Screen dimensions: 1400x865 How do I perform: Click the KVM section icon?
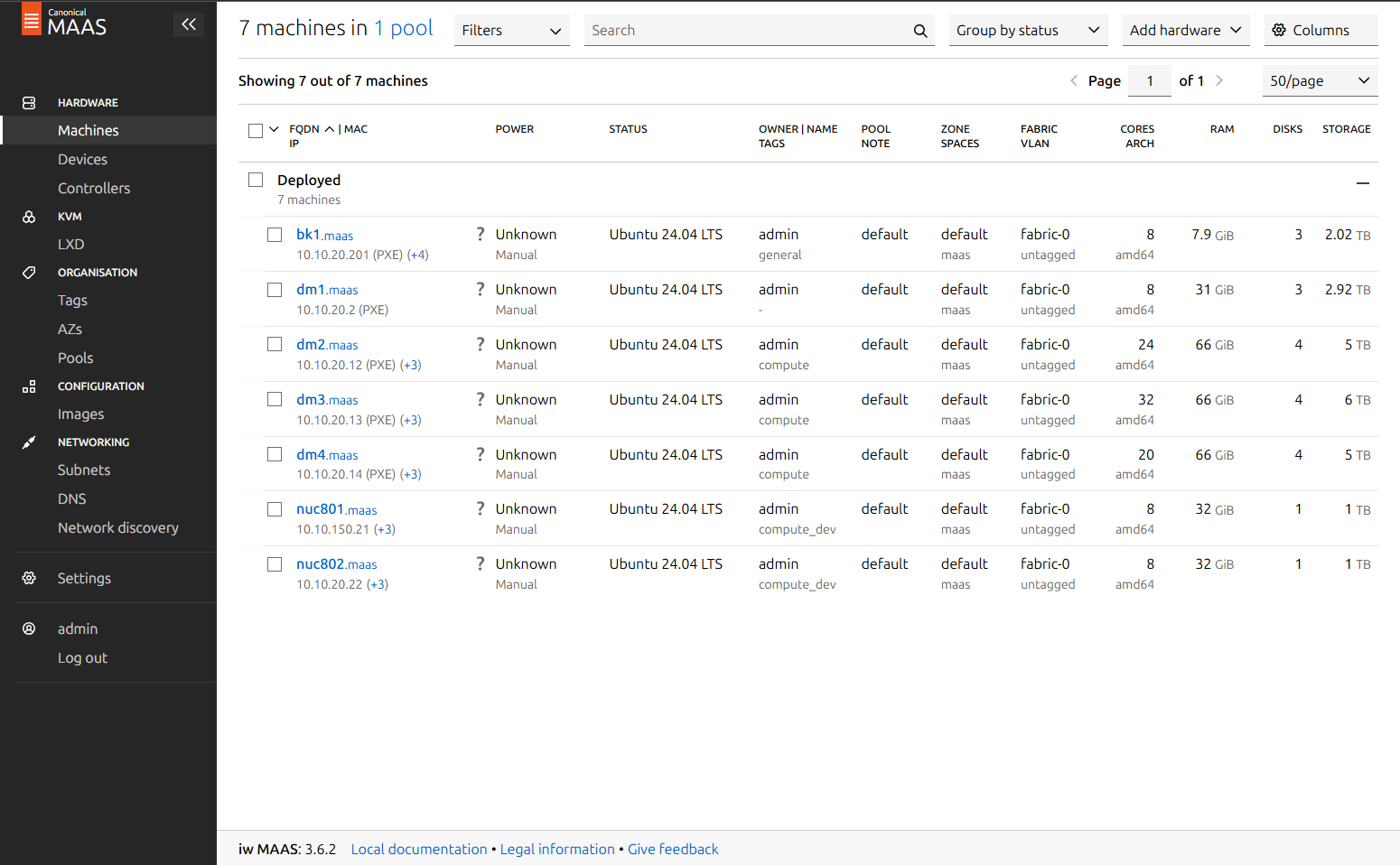(x=29, y=217)
